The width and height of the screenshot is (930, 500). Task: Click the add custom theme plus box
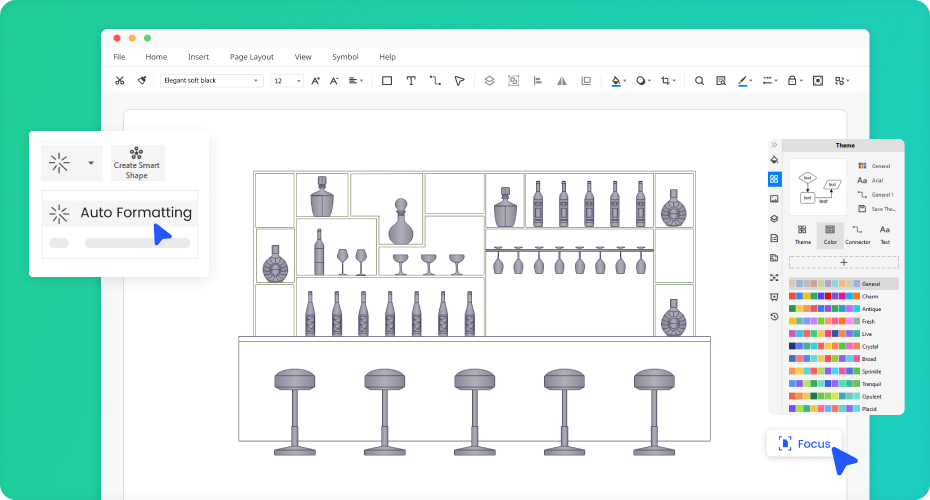pyautogui.click(x=843, y=262)
